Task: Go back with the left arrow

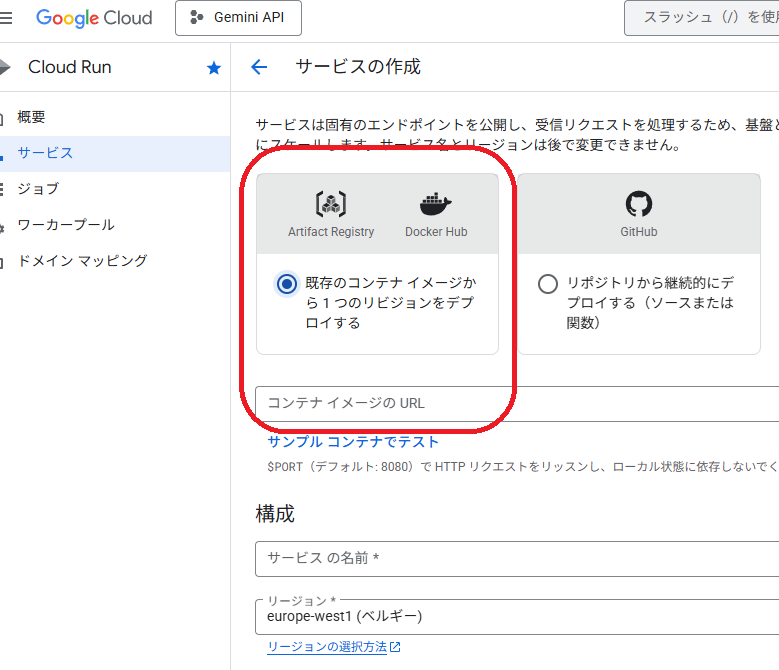Action: click(x=259, y=67)
